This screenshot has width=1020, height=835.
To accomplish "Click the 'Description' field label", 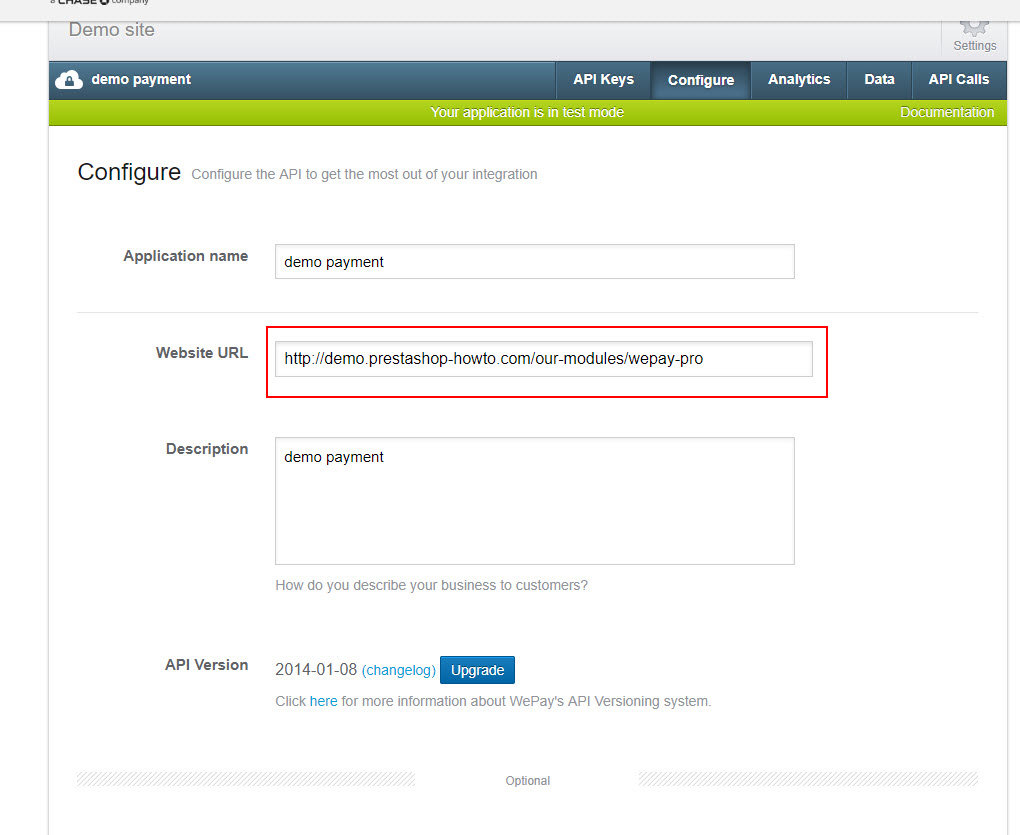I will 207,449.
